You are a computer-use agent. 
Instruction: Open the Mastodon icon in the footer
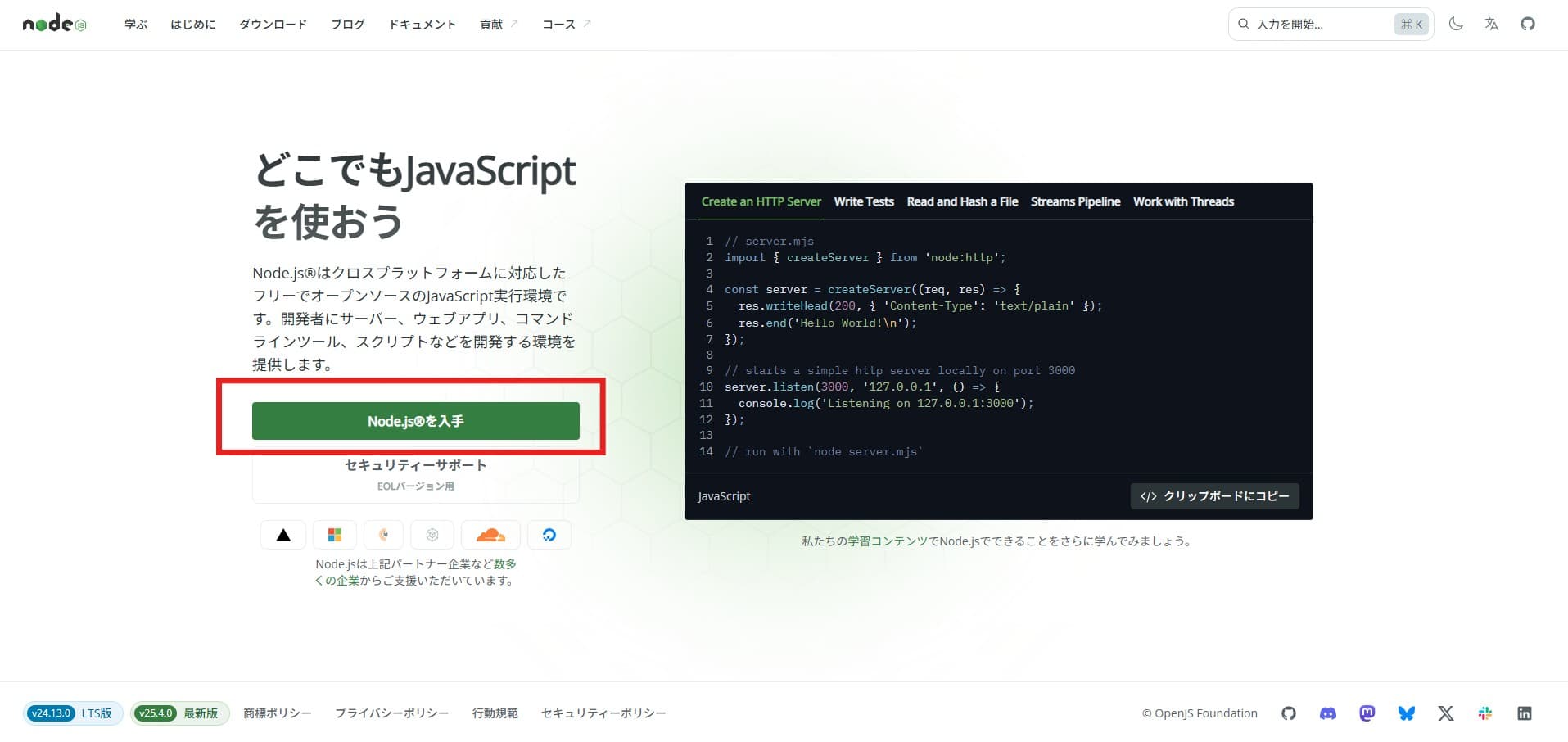[1367, 713]
